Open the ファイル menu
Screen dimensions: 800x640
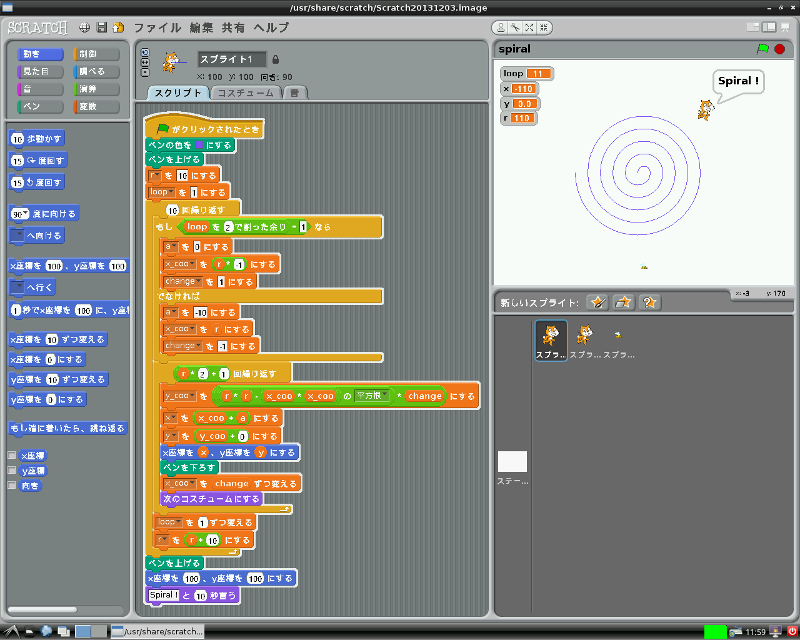pos(157,28)
